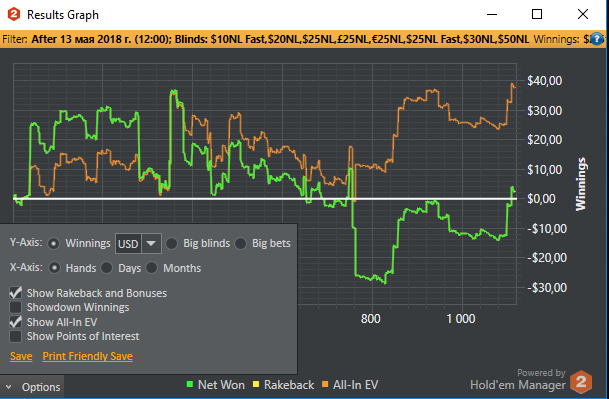Uncheck Show Rakeback and Bonuses

[x=16, y=293]
